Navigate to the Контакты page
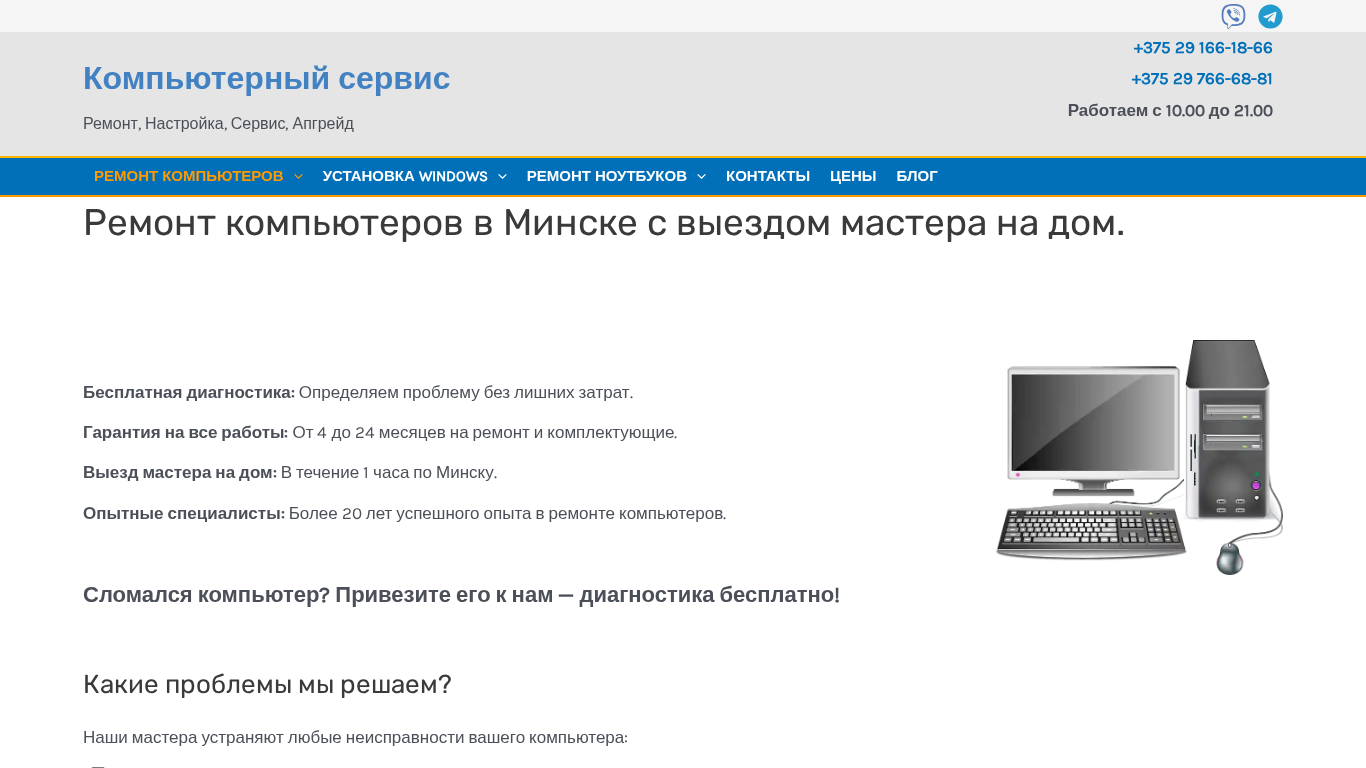This screenshot has width=1366, height=768. pyautogui.click(x=767, y=176)
